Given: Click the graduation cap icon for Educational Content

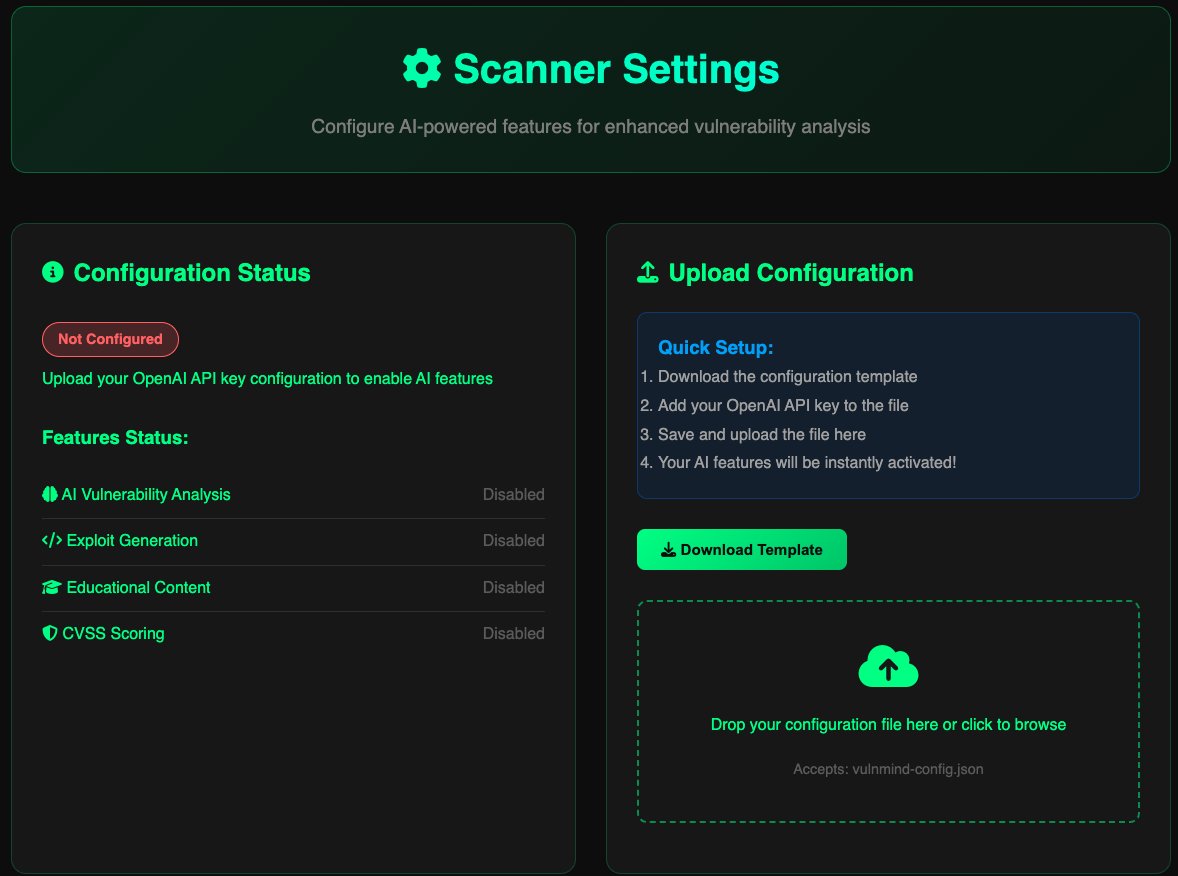Looking at the screenshot, I should pyautogui.click(x=51, y=588).
